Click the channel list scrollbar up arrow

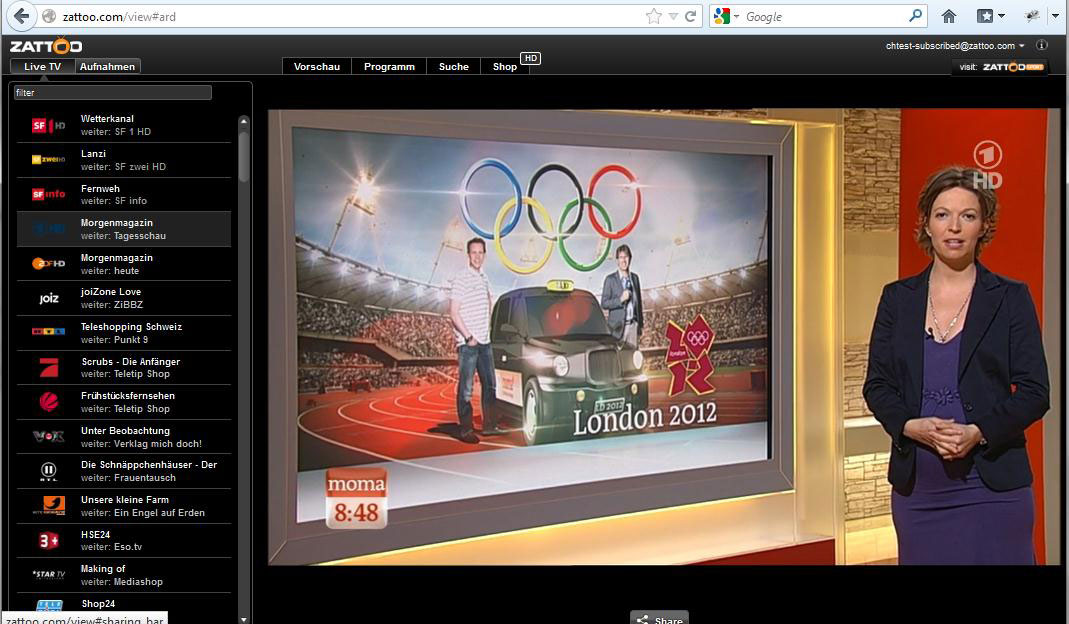(243, 121)
